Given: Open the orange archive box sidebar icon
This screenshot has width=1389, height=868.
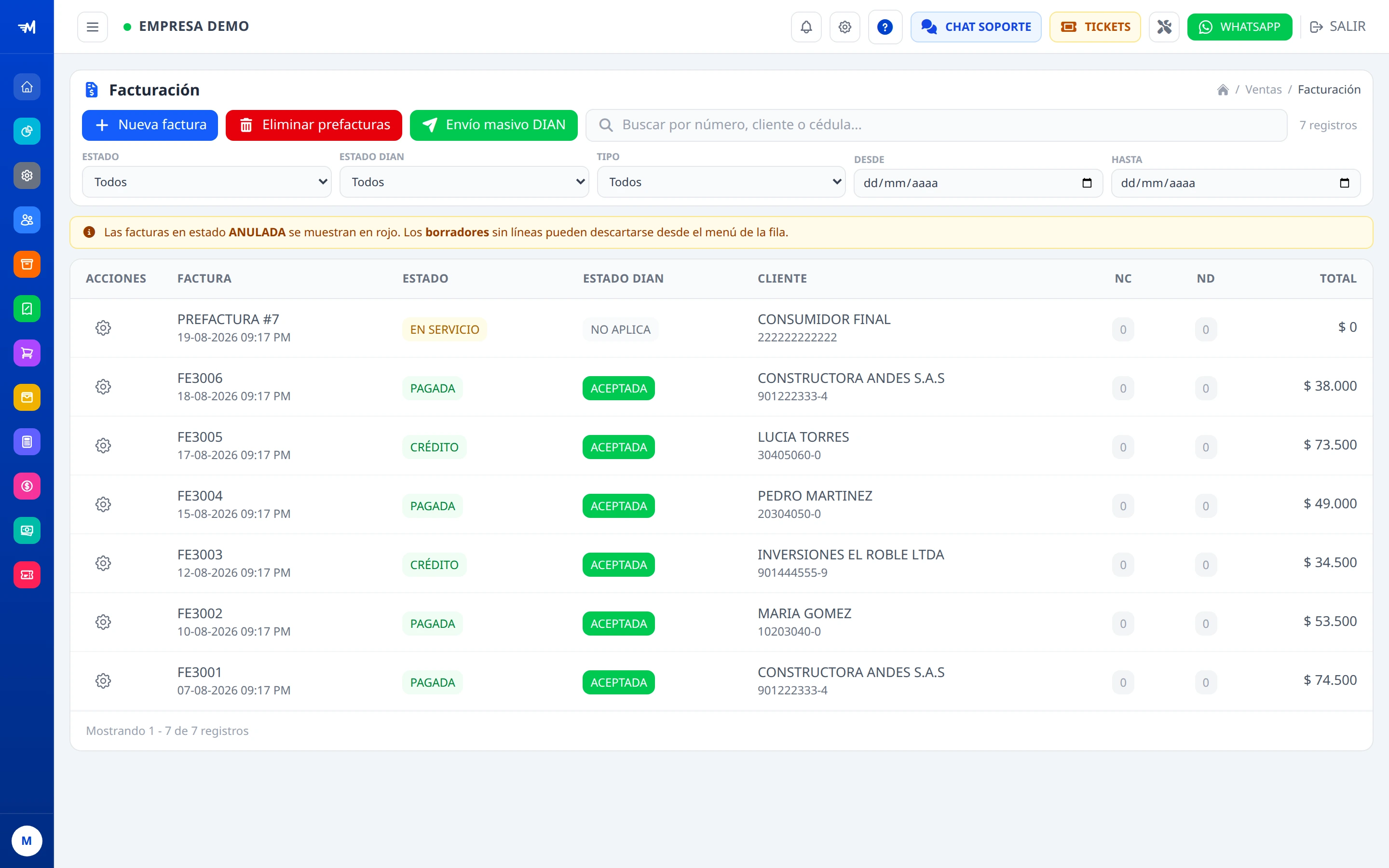Looking at the screenshot, I should (27, 264).
